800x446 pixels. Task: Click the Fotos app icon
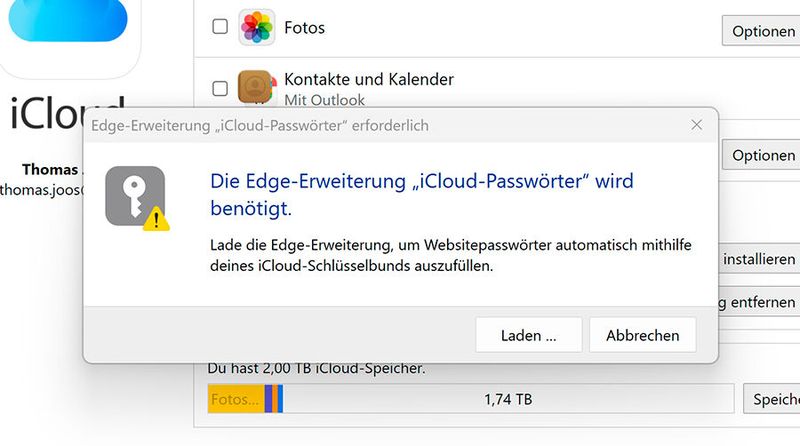256,27
